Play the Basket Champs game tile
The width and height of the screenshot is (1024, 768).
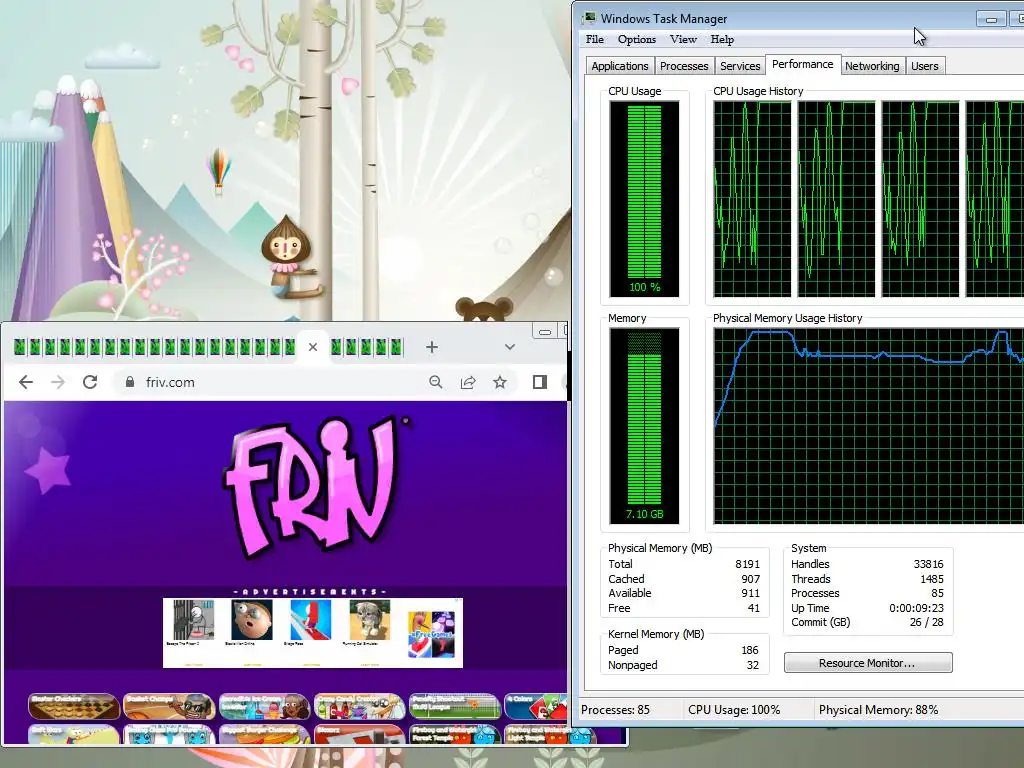pos(169,706)
